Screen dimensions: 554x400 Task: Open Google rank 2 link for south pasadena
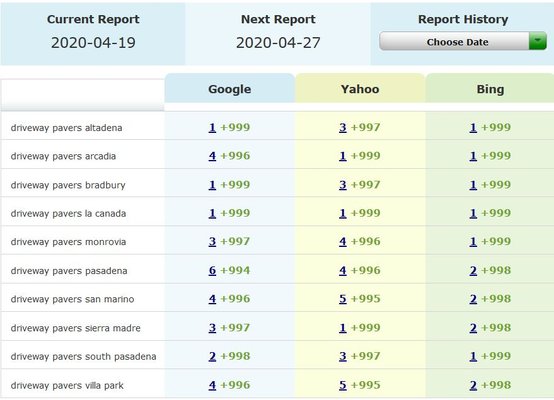click(212, 356)
